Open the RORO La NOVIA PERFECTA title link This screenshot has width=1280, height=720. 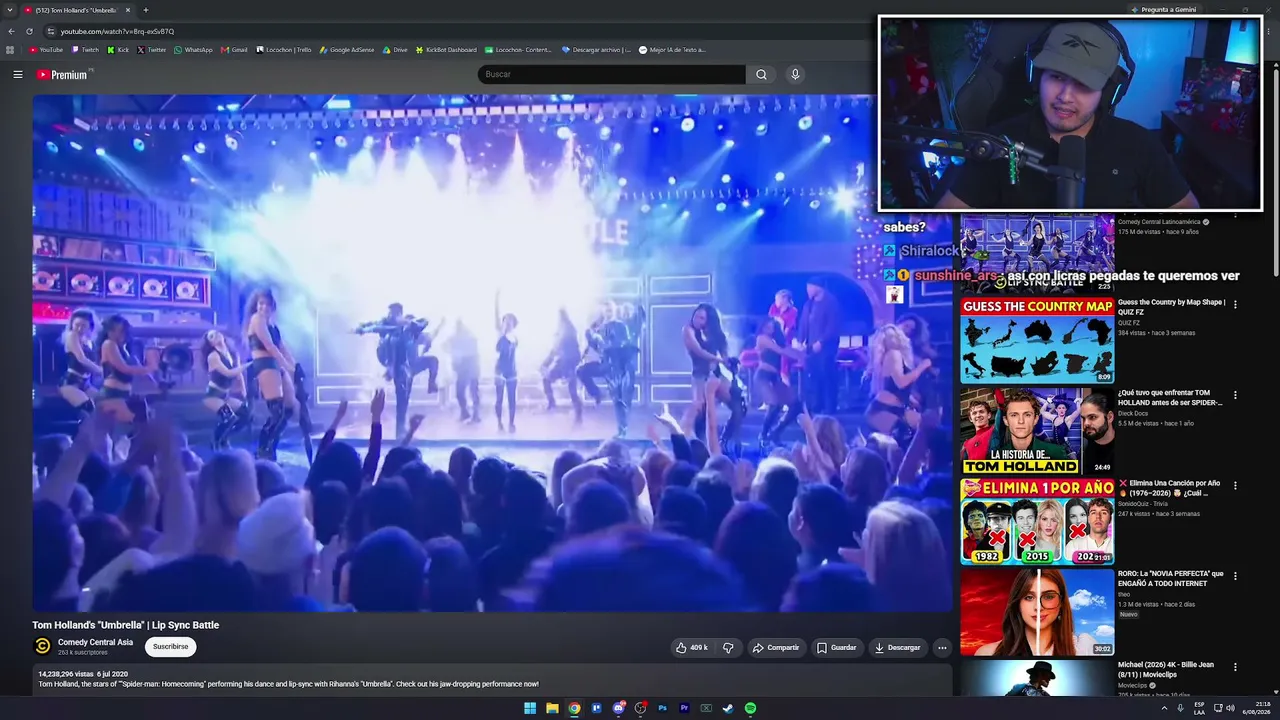point(1171,578)
